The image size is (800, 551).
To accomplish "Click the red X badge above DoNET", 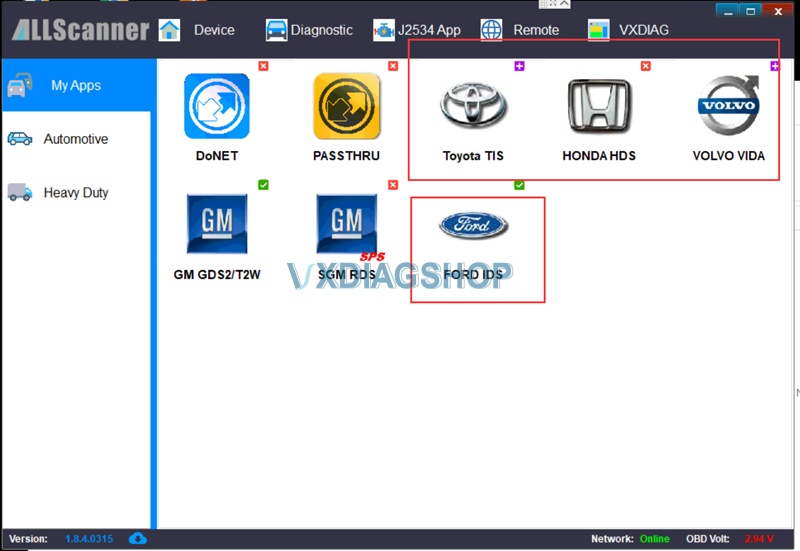I will pyautogui.click(x=263, y=66).
